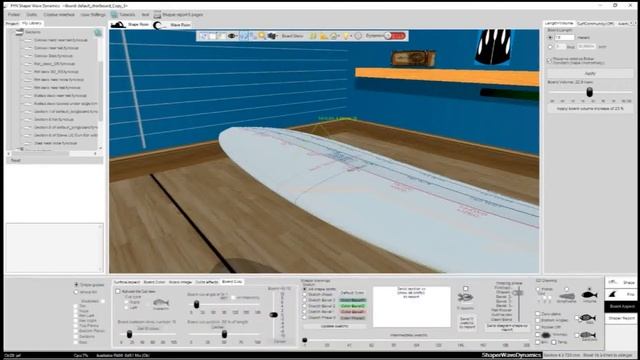Image resolution: width=640 pixels, height=360 pixels.
Task: Check the Zero plane checkbox
Action: pyautogui.click(x=538, y=314)
